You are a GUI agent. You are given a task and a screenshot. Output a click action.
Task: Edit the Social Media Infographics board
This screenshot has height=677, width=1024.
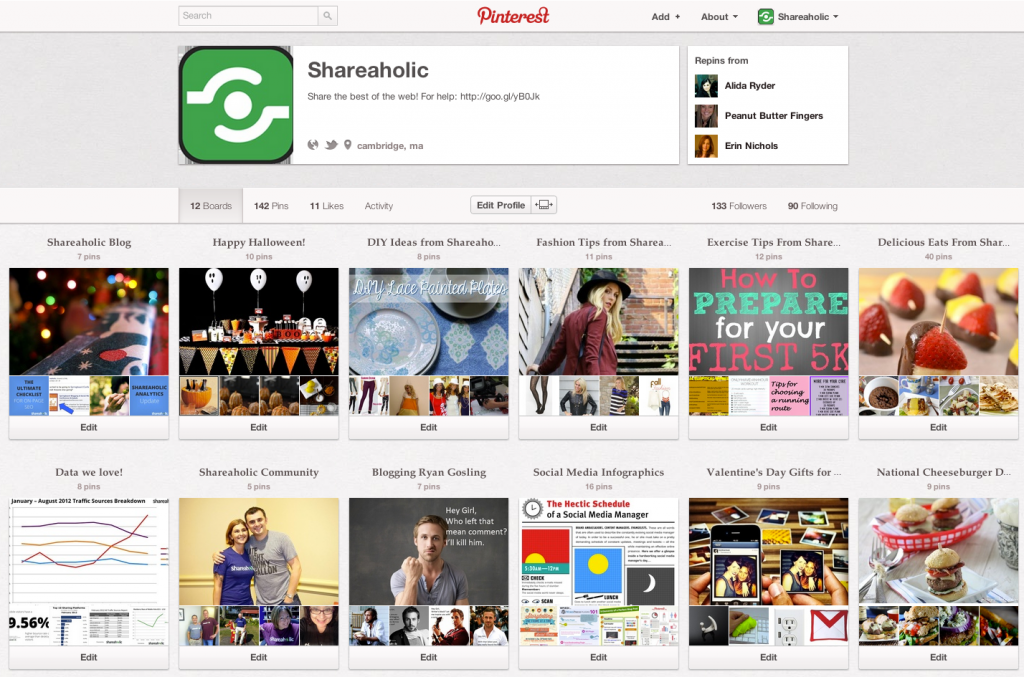tap(598, 657)
